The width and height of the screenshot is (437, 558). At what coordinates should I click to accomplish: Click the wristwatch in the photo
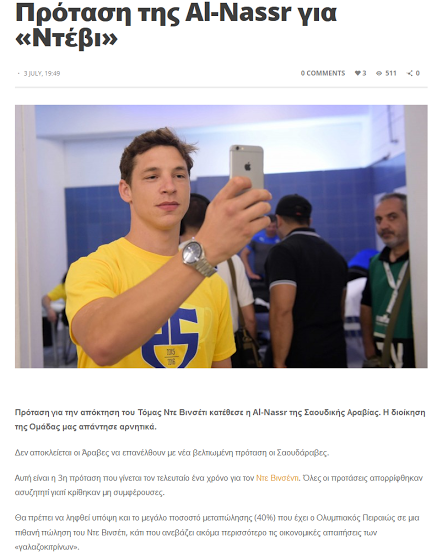198,257
